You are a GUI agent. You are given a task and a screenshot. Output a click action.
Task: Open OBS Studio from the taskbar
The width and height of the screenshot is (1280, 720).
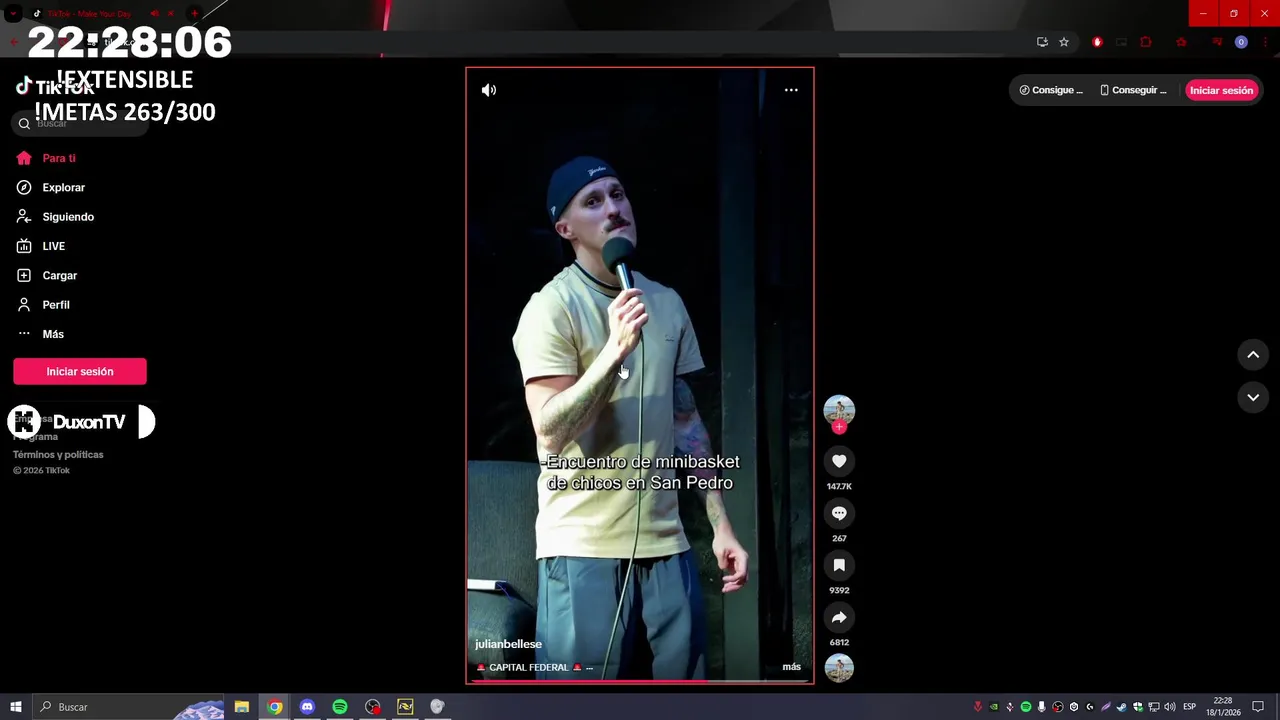coord(373,707)
